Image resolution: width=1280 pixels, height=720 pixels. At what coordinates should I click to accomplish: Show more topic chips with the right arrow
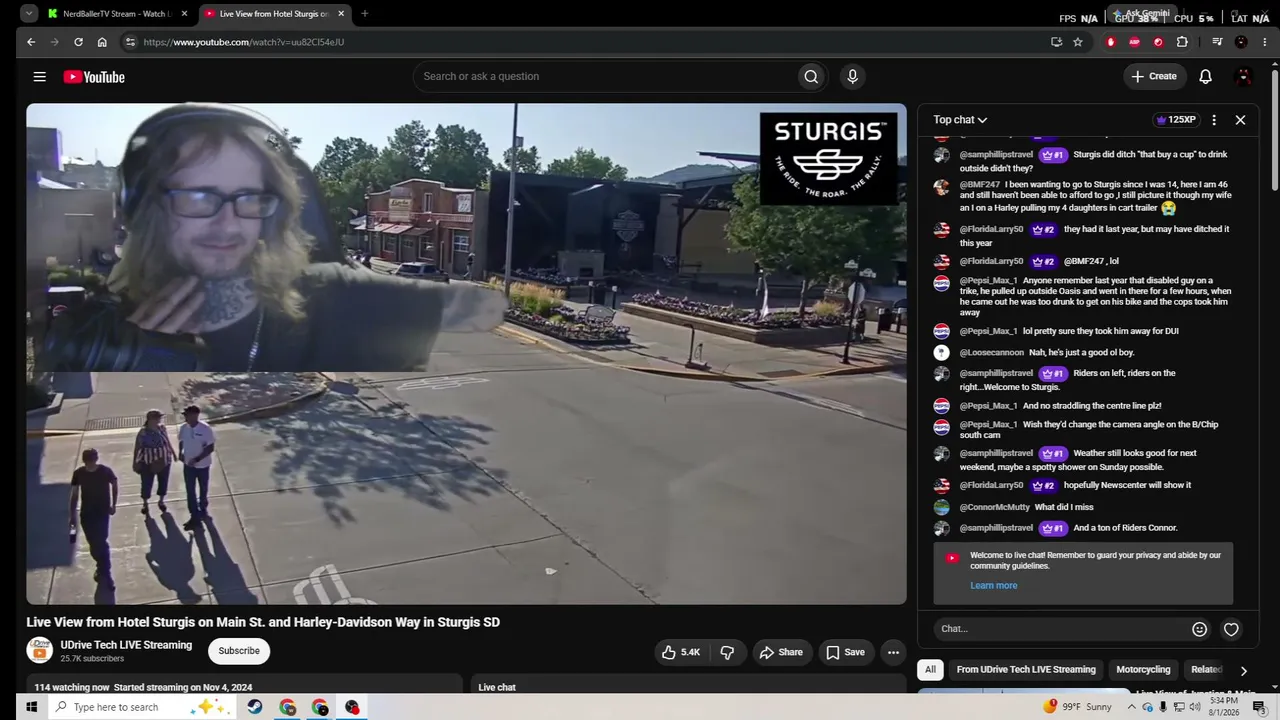click(x=1243, y=670)
